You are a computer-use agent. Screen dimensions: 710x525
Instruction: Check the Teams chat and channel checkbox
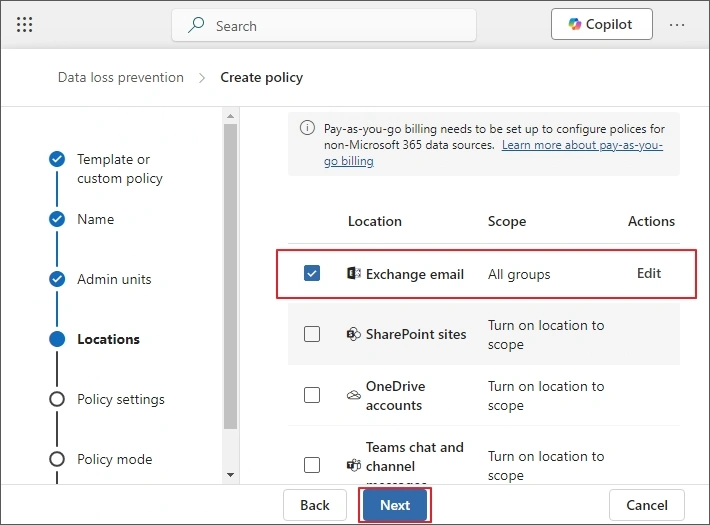[x=312, y=465]
